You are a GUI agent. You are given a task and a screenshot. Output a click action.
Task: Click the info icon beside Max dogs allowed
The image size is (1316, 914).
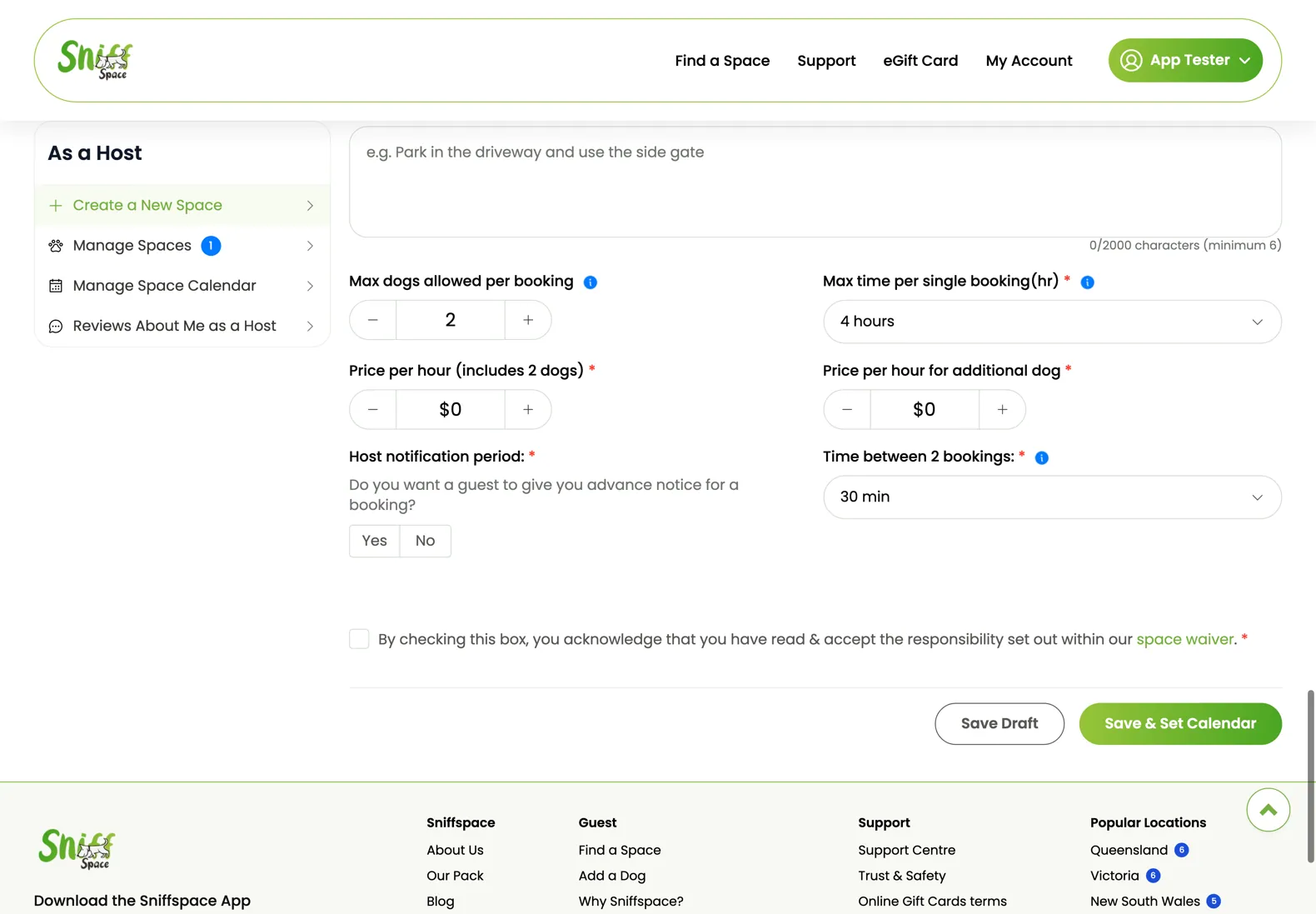(x=591, y=282)
